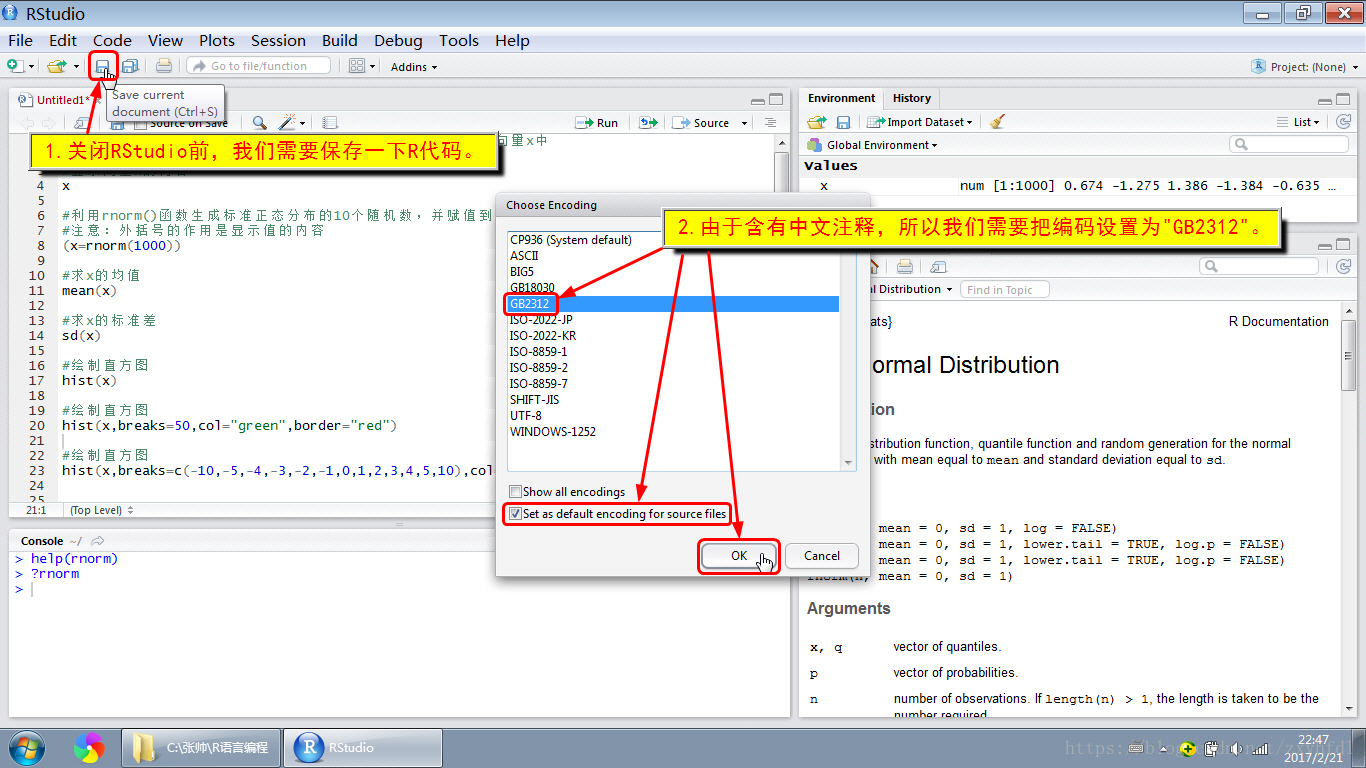
Task: Click the Save All documents icon
Action: (130, 66)
